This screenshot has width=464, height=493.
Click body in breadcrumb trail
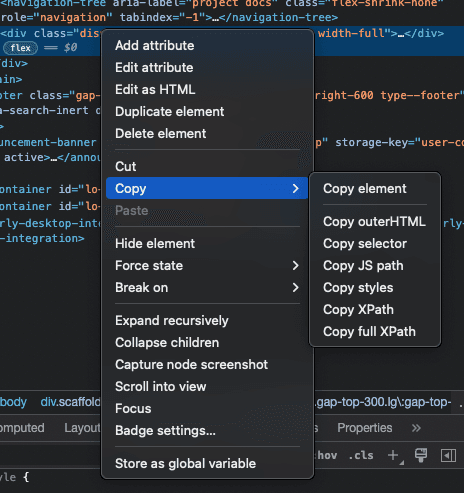click(x=13, y=402)
